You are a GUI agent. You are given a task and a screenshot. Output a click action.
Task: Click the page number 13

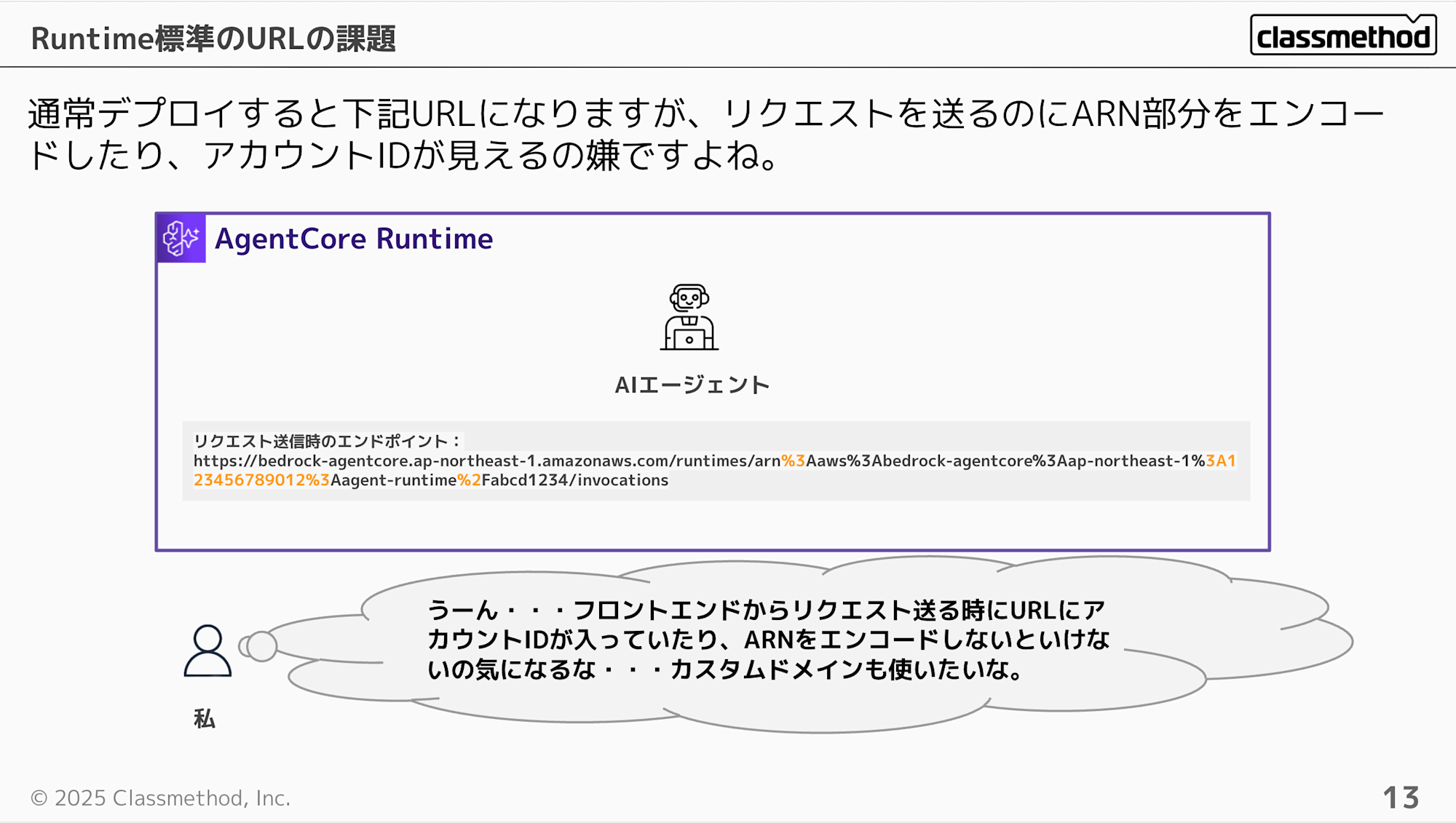(x=1400, y=798)
